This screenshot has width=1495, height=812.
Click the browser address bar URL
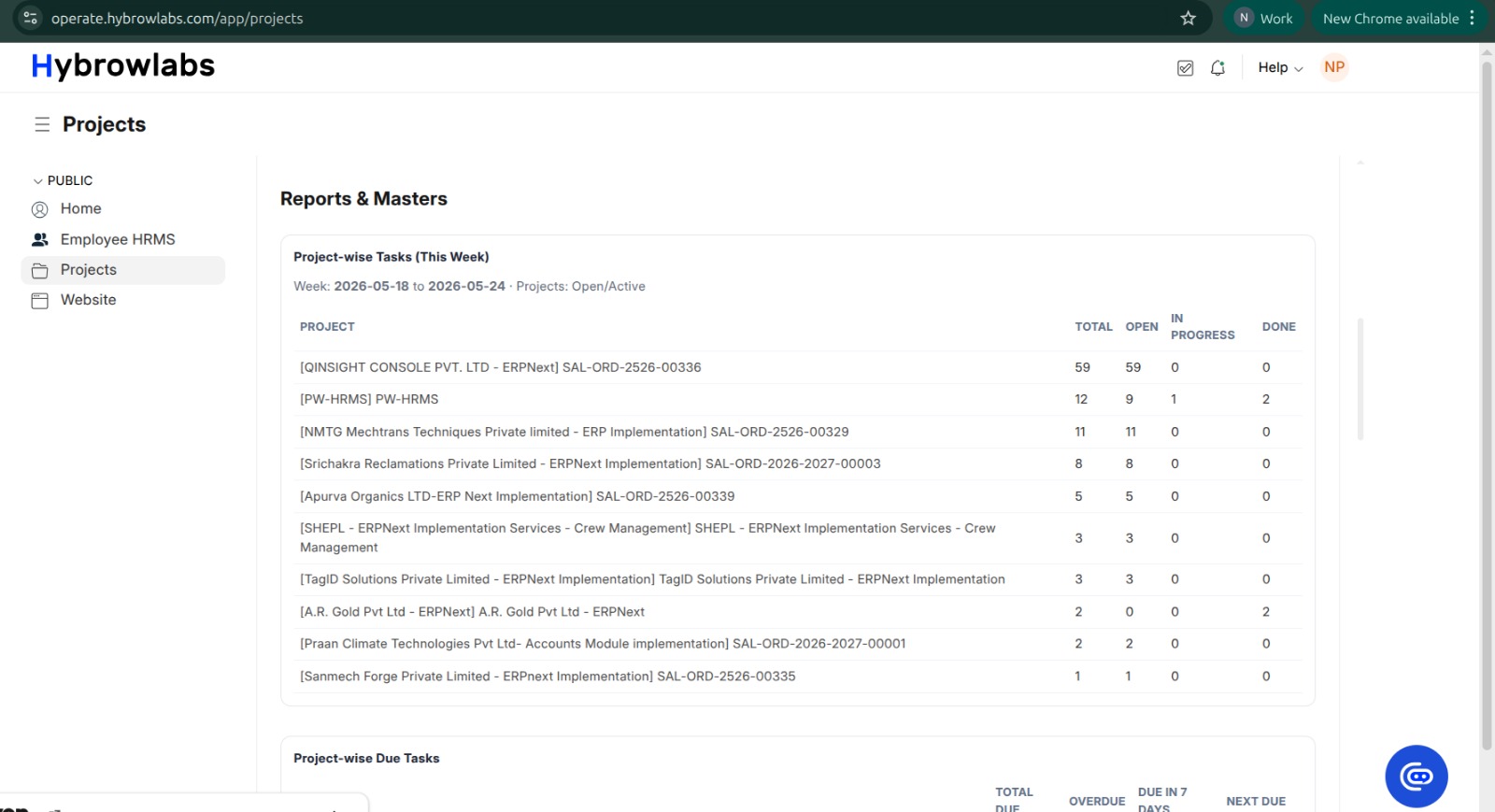[178, 19]
